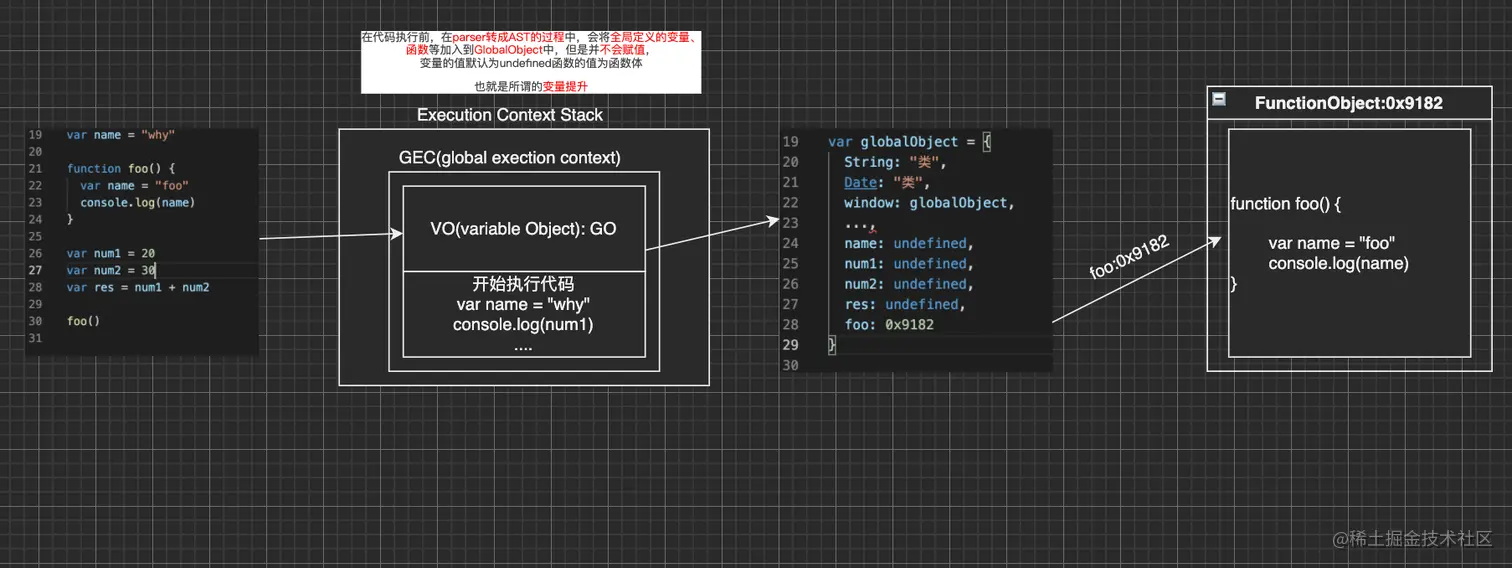Click the res: undefined property
Screen dimensions: 1512x568
[904, 304]
